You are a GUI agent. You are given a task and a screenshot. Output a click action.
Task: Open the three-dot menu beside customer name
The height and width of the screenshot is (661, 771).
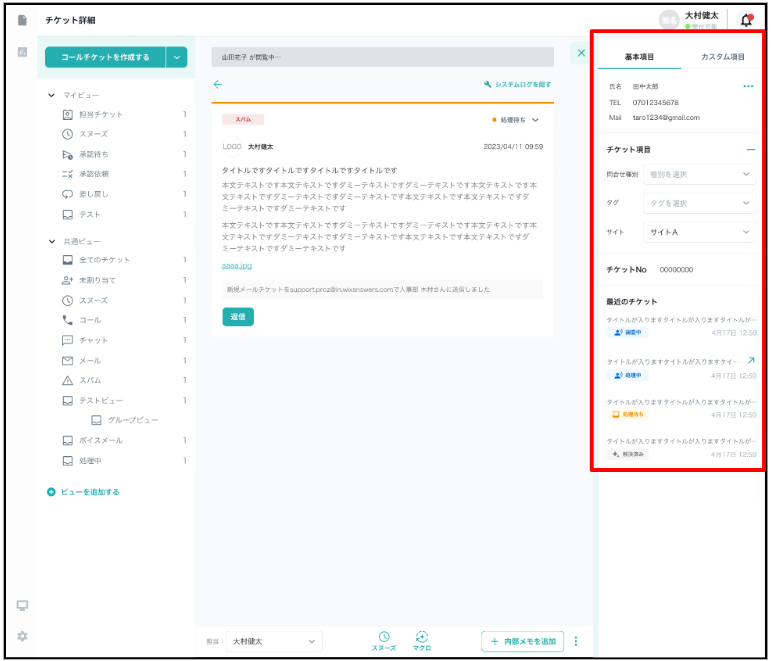(x=747, y=87)
